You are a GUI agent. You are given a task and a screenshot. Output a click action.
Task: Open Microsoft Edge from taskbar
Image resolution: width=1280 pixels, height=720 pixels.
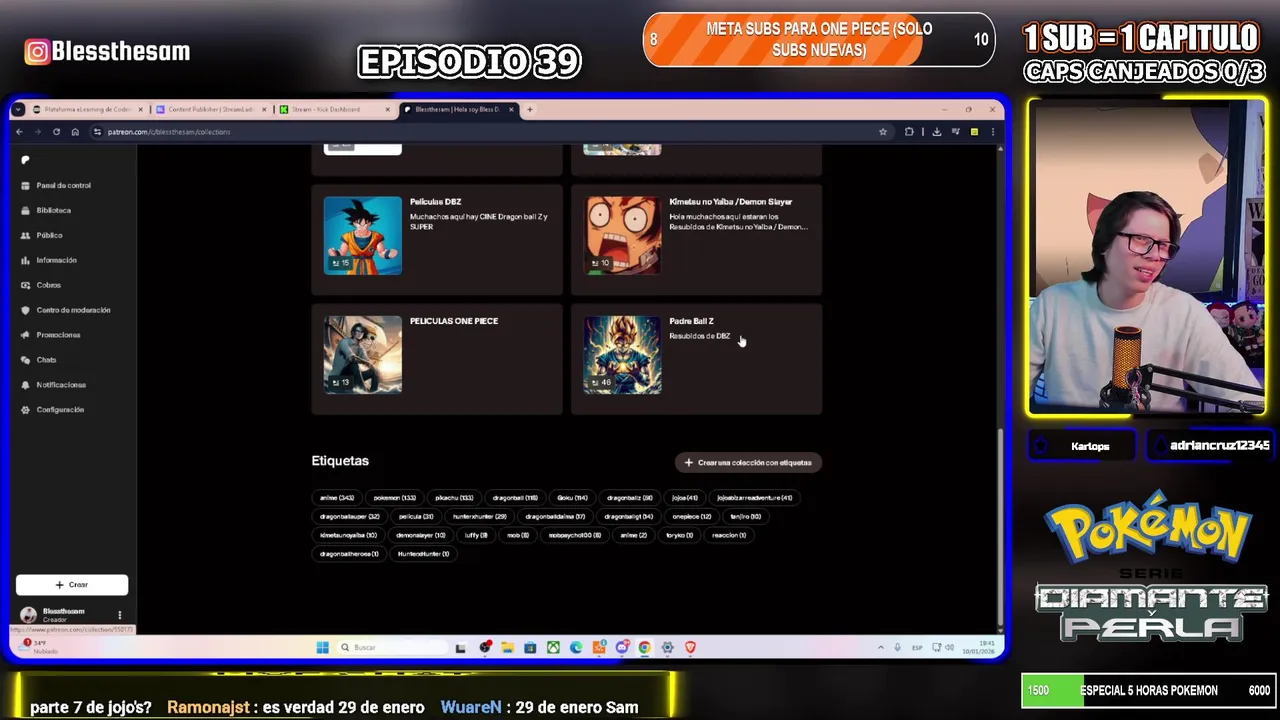point(576,647)
